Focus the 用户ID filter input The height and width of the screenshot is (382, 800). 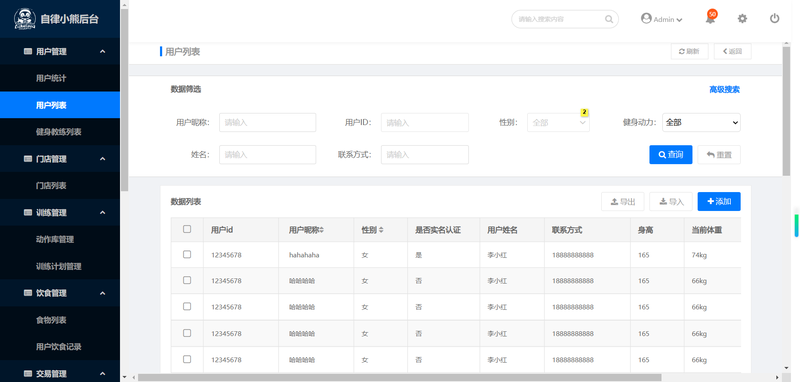424,122
